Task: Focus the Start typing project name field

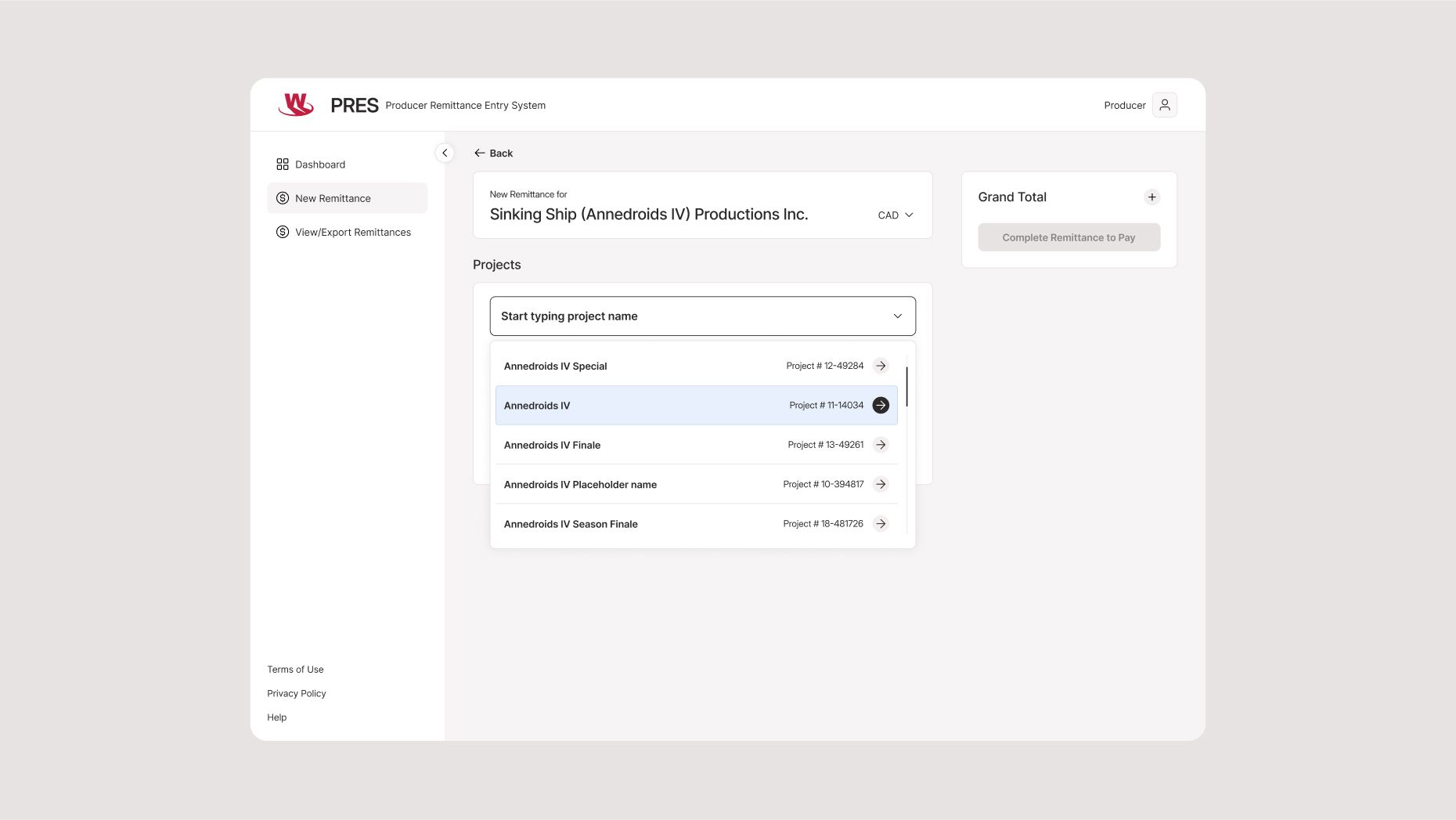Action: tap(702, 316)
